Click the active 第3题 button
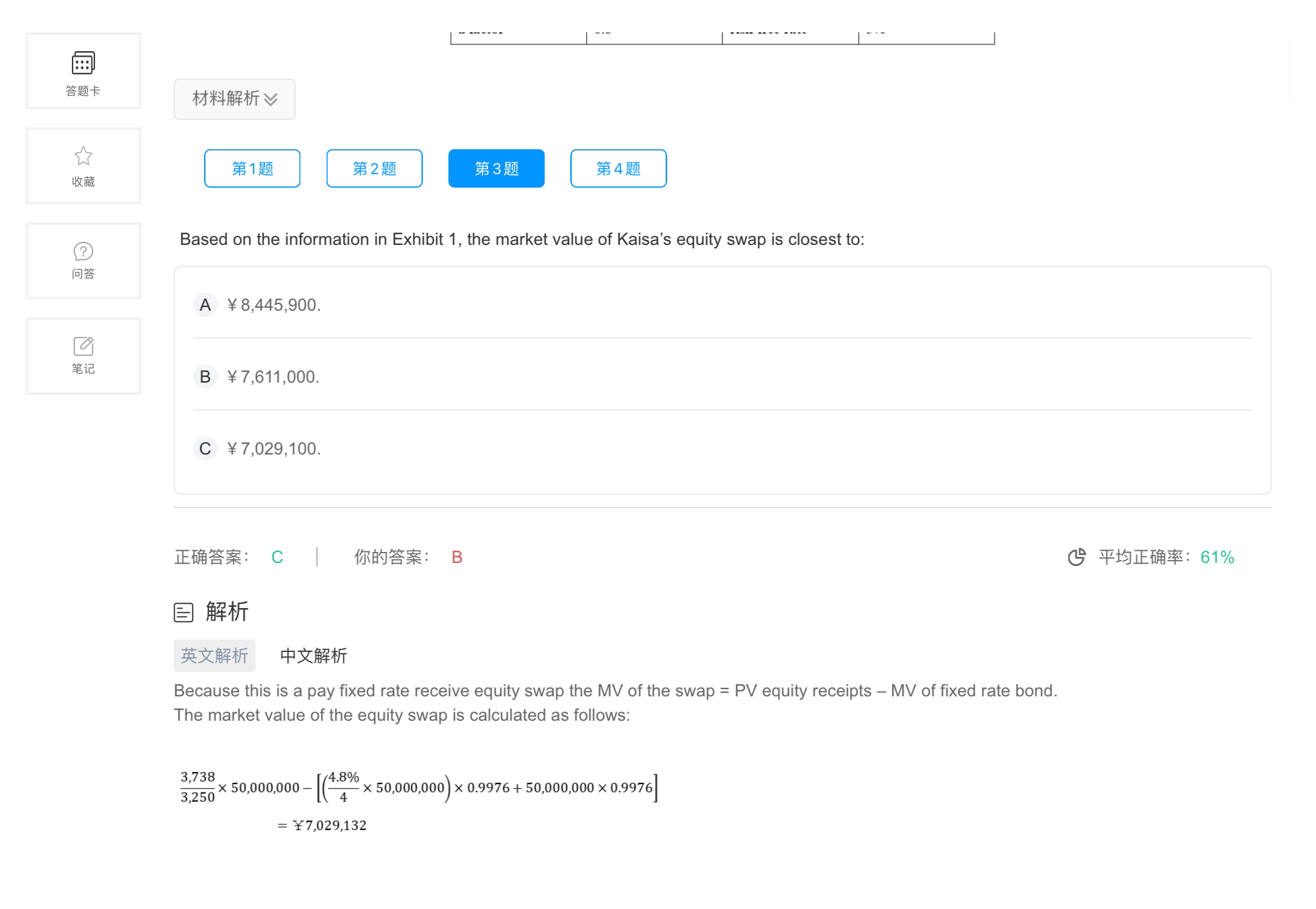1316x909 pixels. pyautogui.click(x=496, y=168)
